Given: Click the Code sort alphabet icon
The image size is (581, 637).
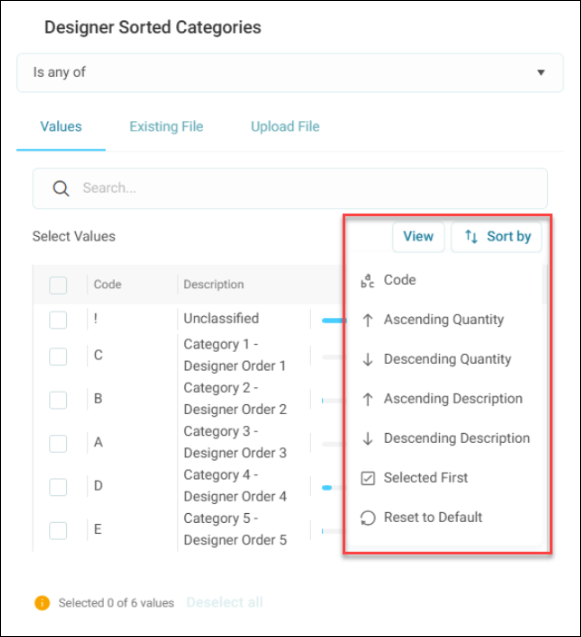Looking at the screenshot, I should tap(367, 281).
